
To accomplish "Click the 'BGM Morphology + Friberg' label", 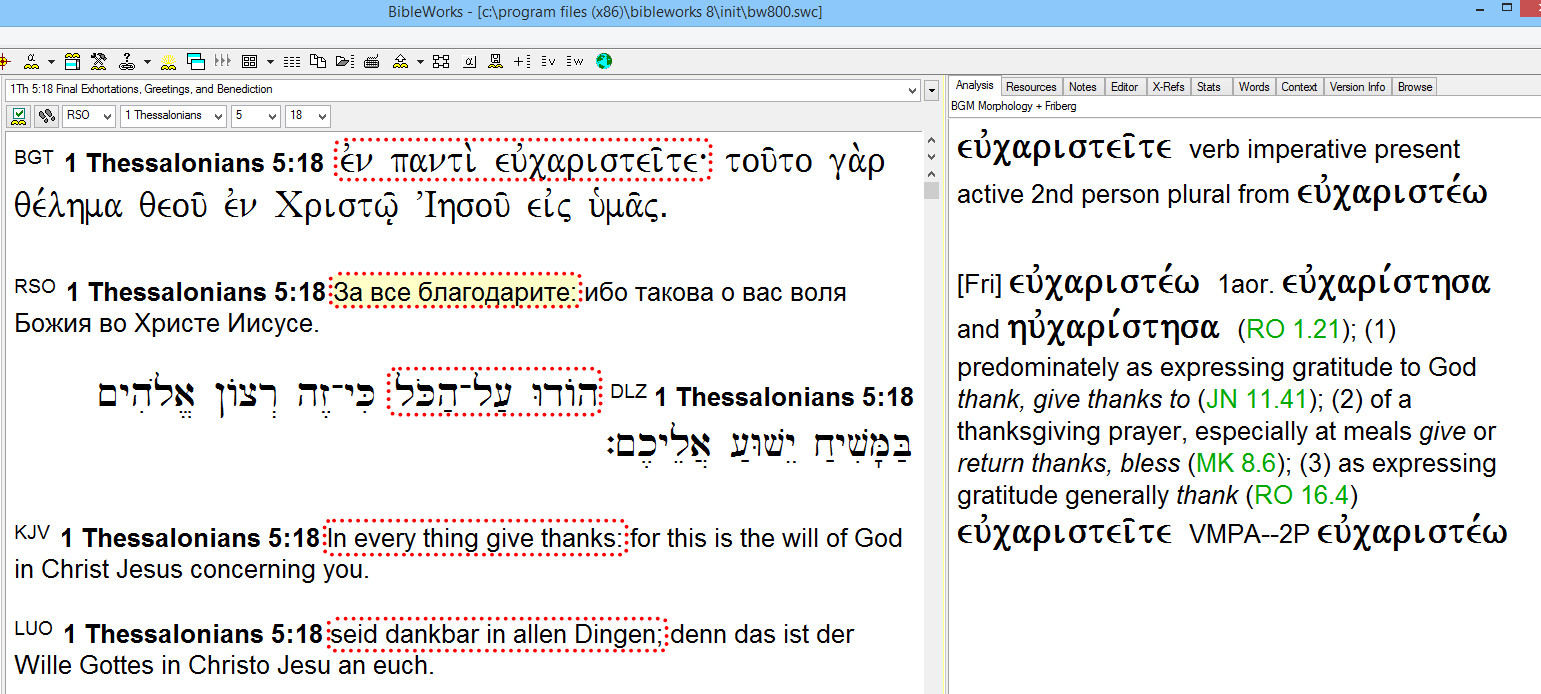I will (x=1013, y=106).
